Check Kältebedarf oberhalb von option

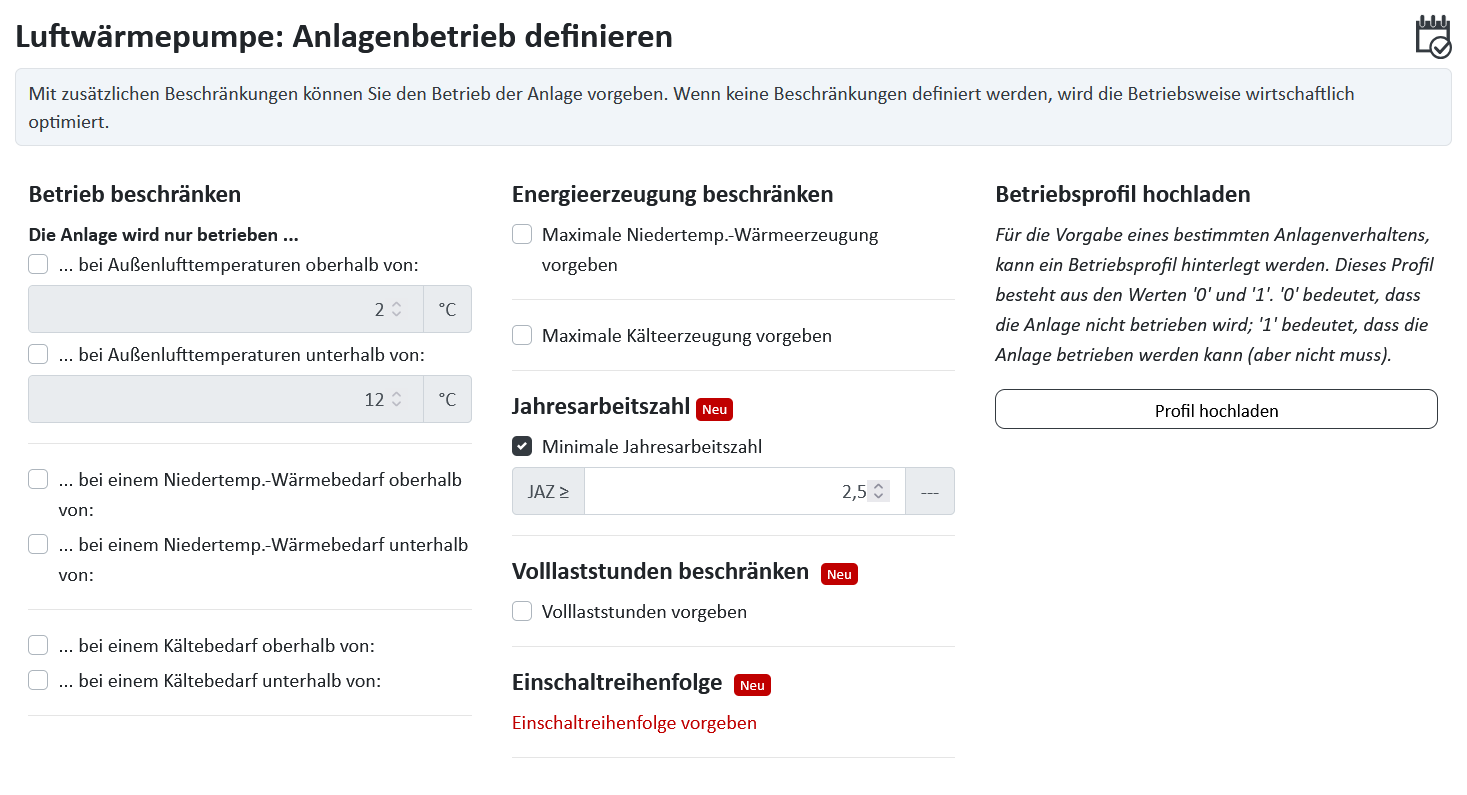tap(38, 645)
